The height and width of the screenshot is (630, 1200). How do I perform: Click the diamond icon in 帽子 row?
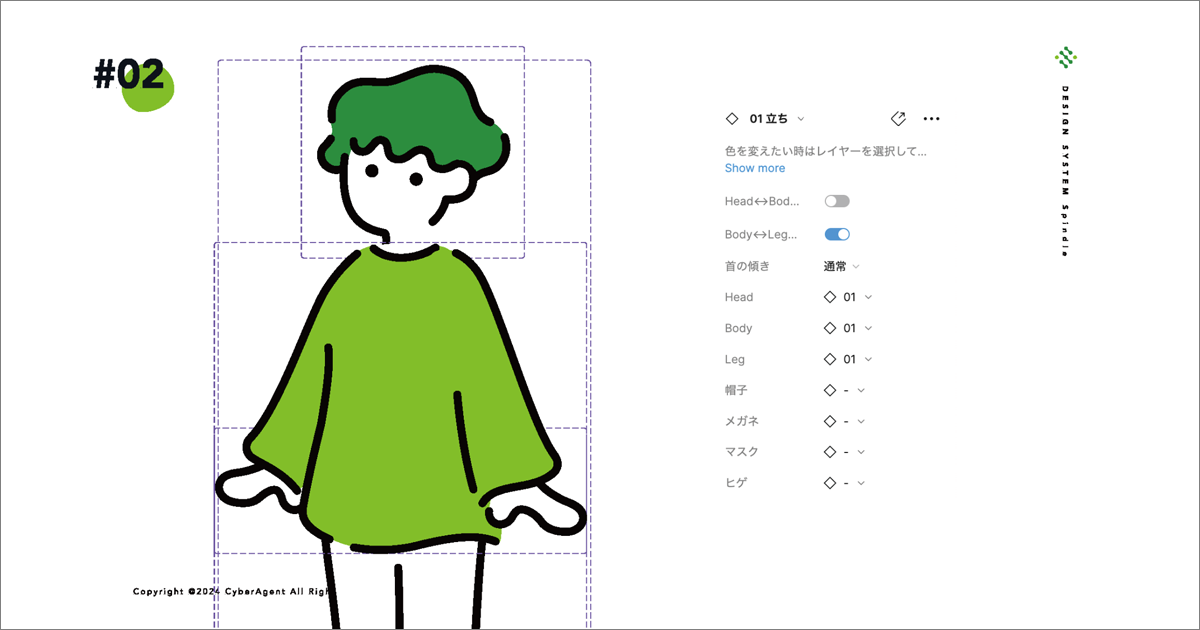click(830, 390)
